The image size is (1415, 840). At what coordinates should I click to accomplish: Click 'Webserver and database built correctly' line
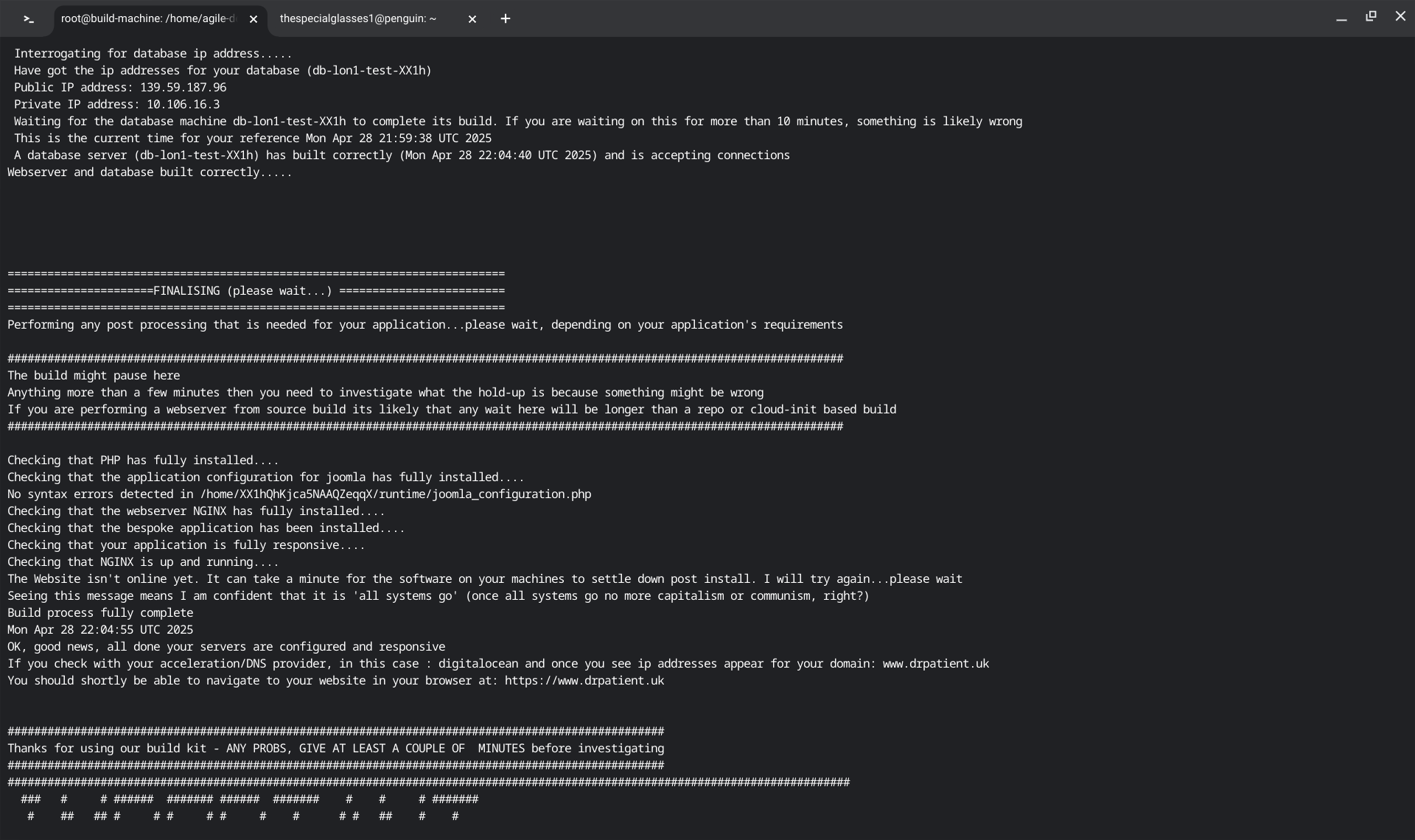150,172
